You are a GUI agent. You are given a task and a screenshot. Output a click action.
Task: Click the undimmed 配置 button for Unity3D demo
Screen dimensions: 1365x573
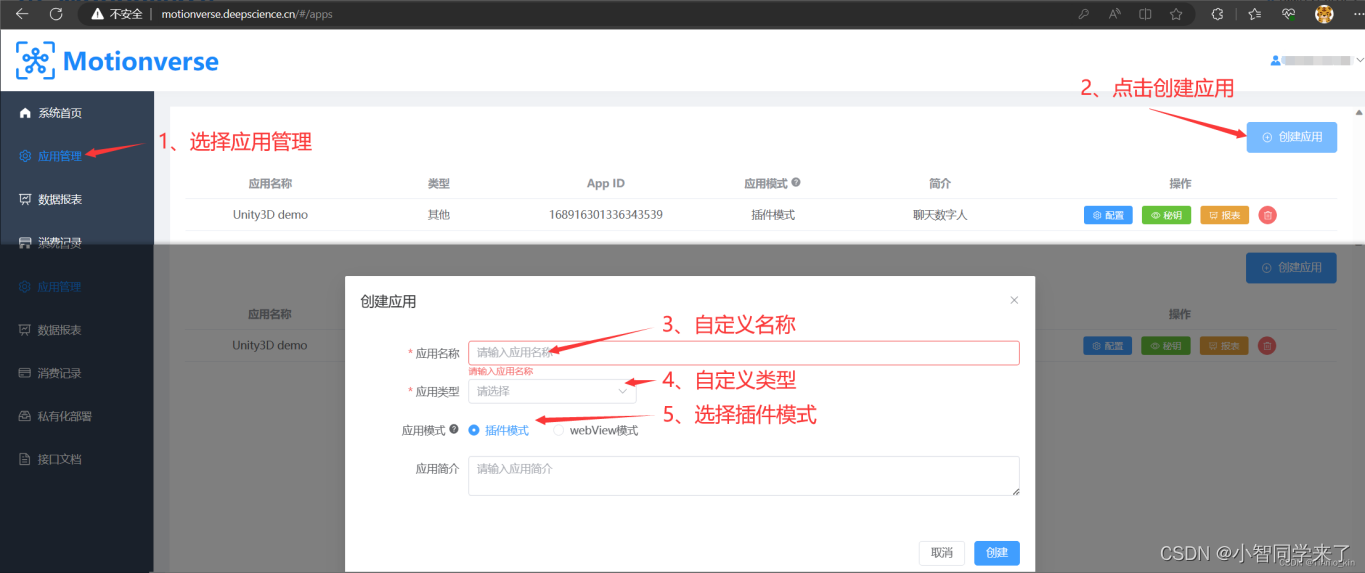pyautogui.click(x=1108, y=215)
